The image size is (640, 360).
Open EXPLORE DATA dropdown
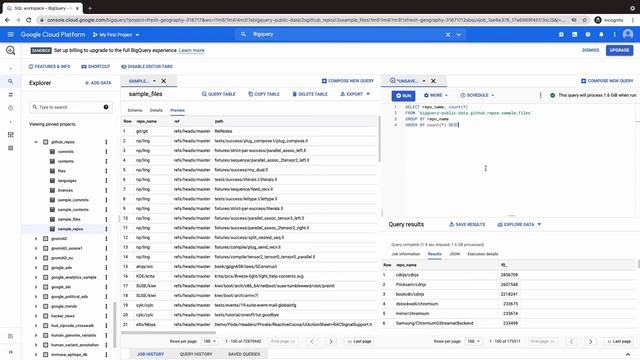(x=519, y=224)
